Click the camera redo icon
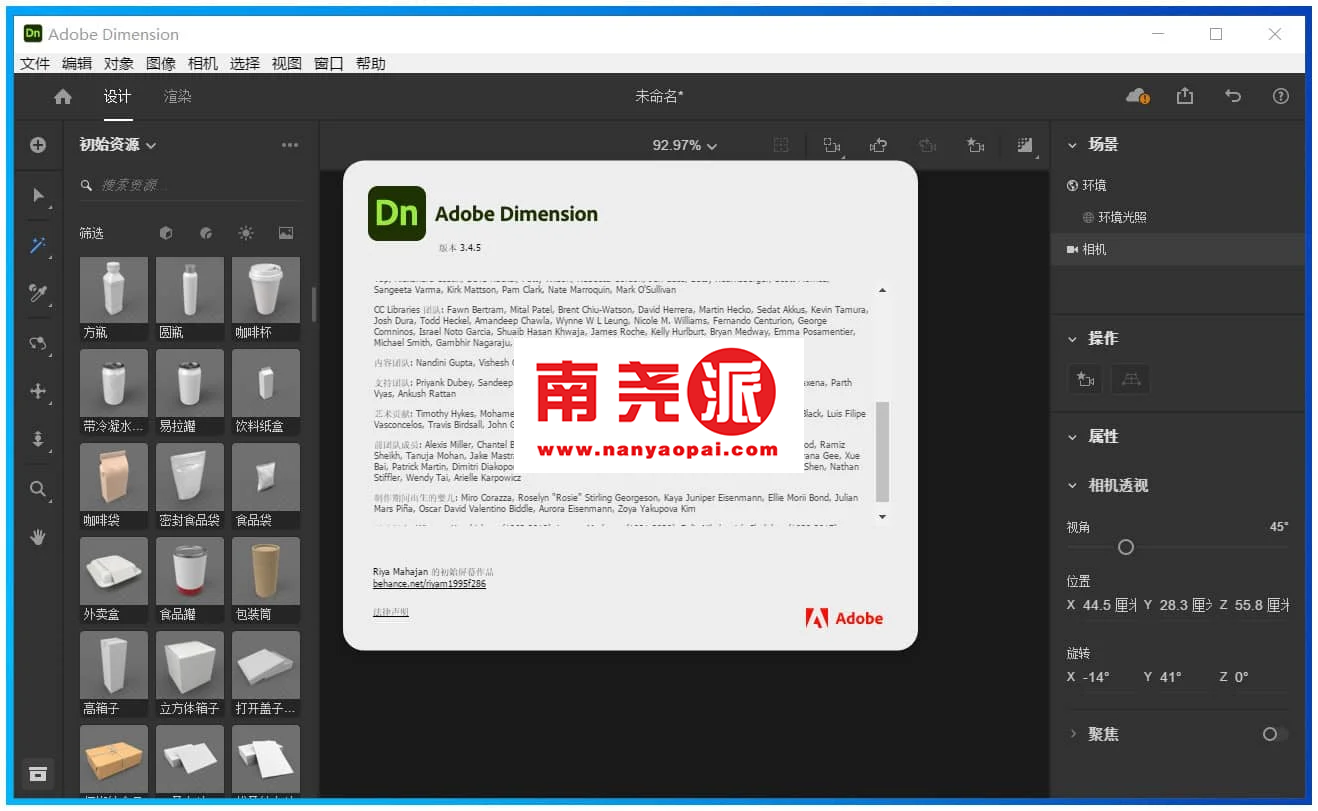Image resolution: width=1318 pixels, height=811 pixels. click(x=927, y=146)
